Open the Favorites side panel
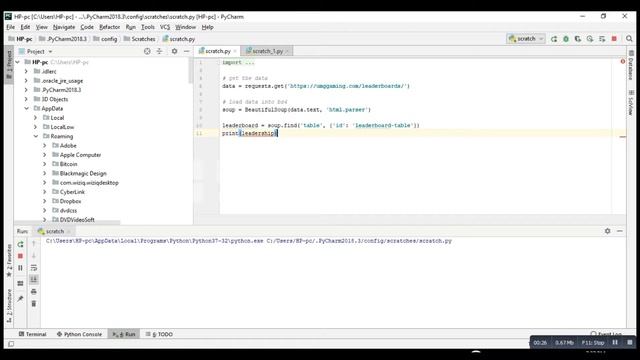 click(9, 261)
